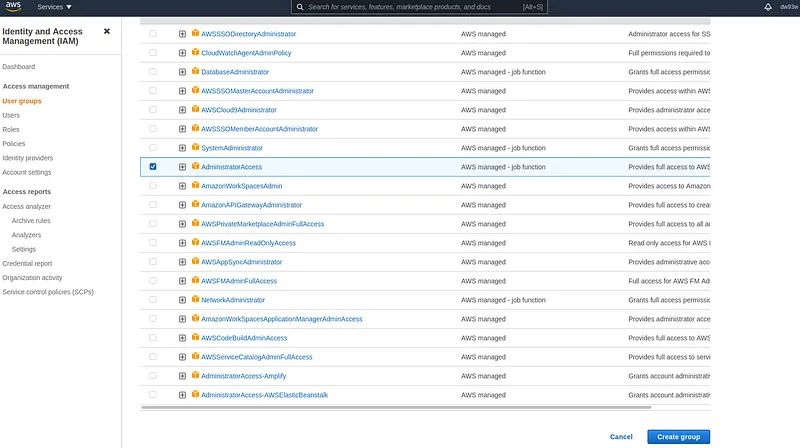Tick the AWSCodeBuildAdminAccess checkbox
800x448 pixels.
tap(153, 338)
